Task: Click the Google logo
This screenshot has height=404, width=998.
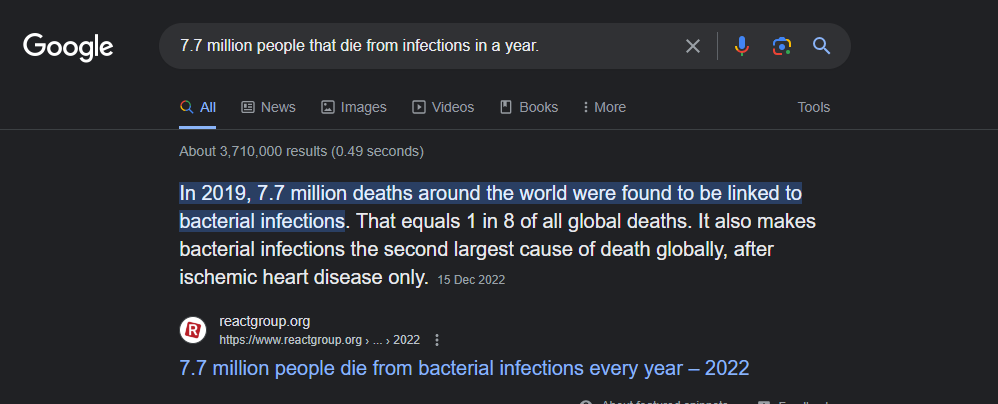Action: tap(68, 46)
